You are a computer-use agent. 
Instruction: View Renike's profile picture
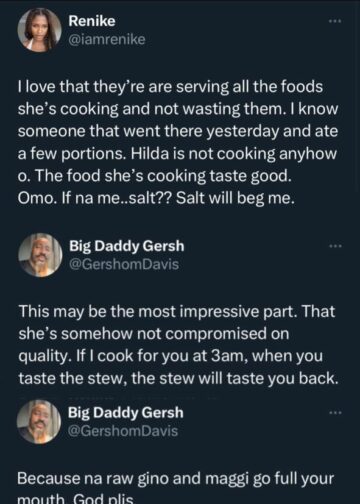pyautogui.click(x=39, y=30)
